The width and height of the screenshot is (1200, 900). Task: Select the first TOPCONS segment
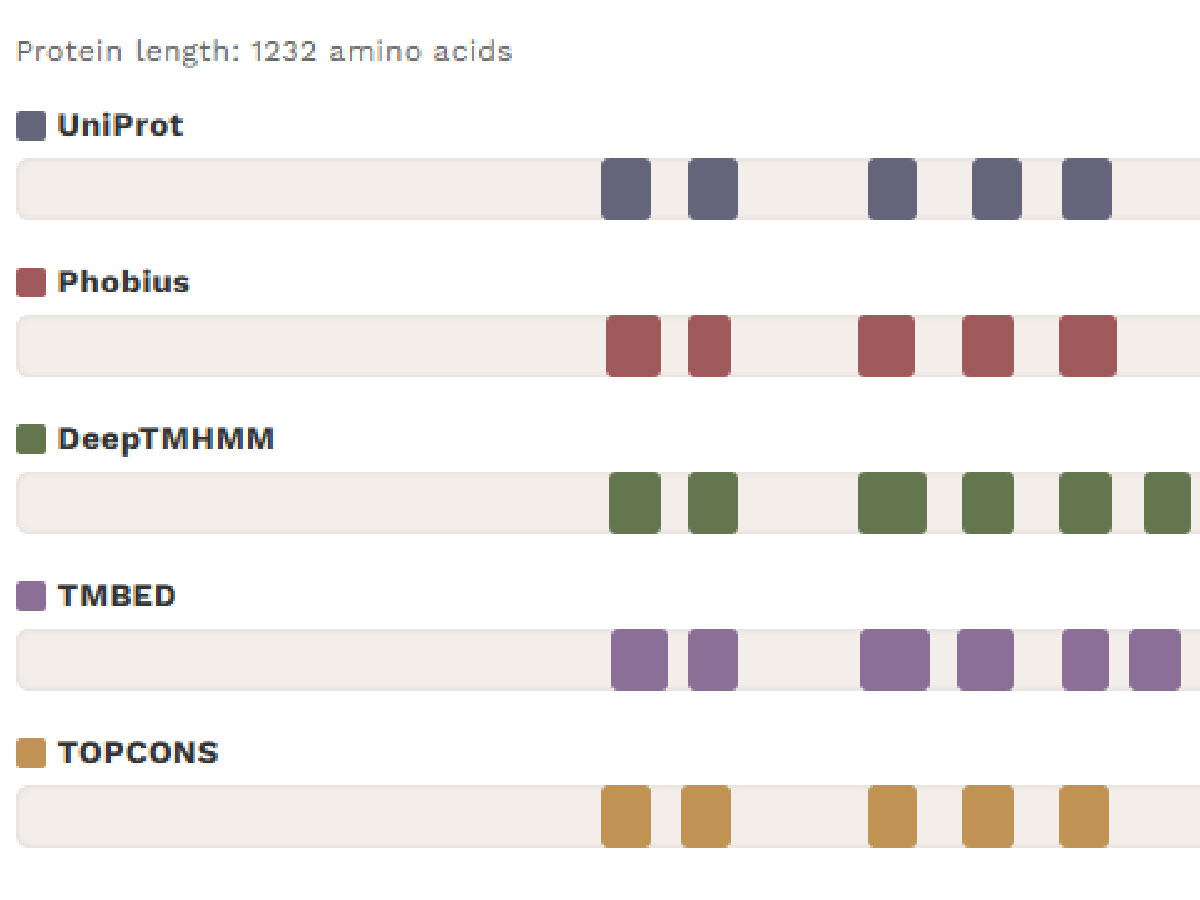[x=626, y=817]
